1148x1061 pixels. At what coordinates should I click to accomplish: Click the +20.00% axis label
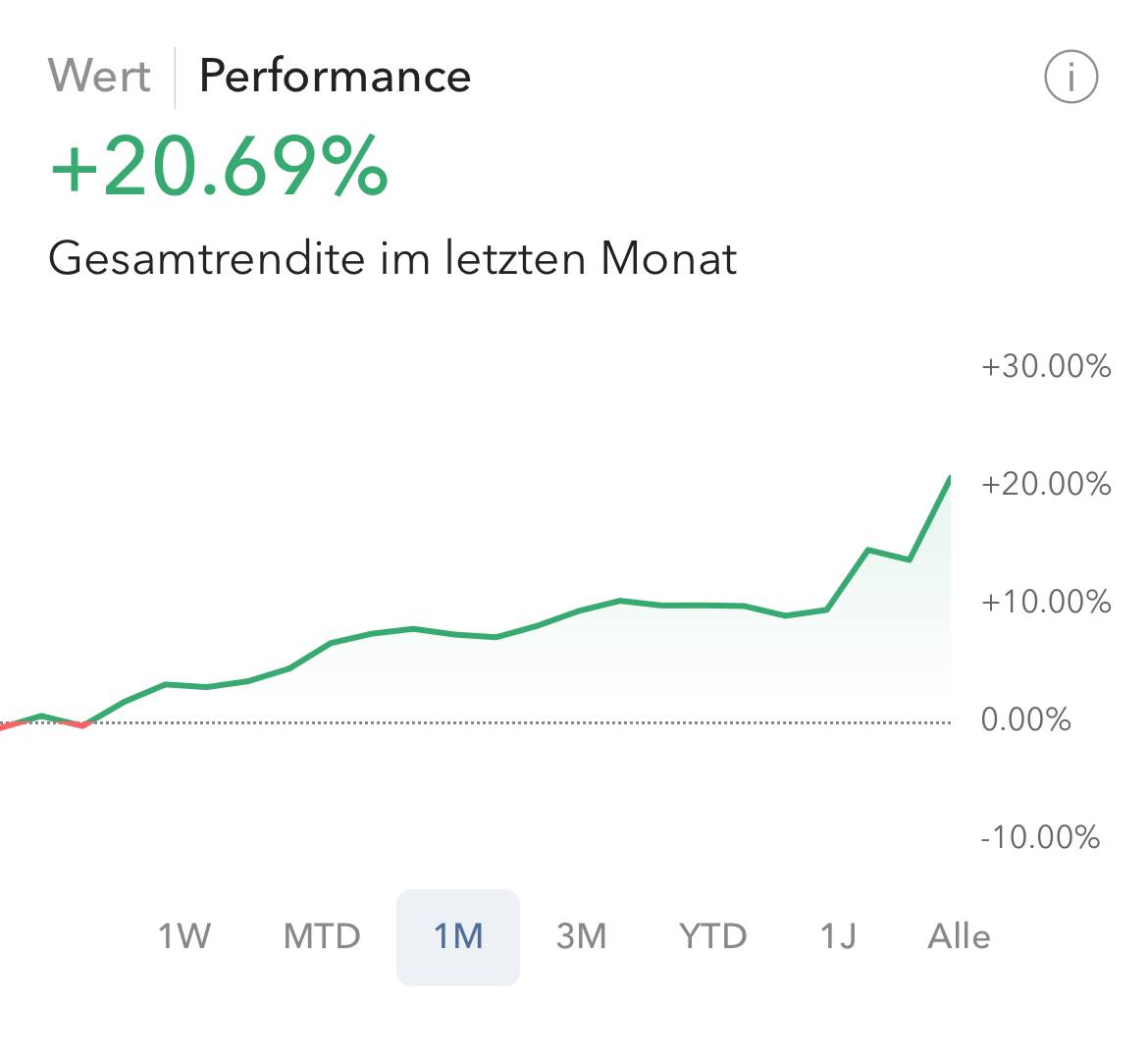pos(1046,484)
